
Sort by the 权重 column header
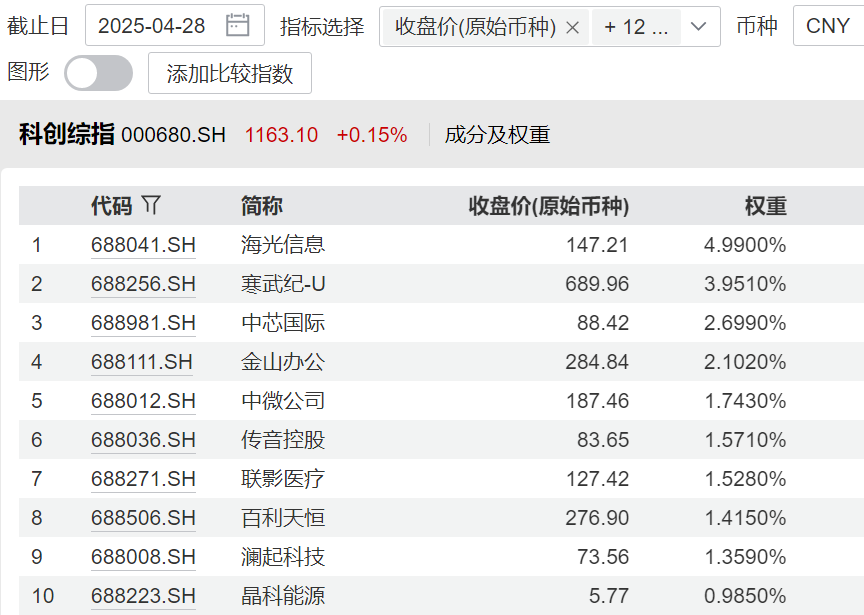765,206
